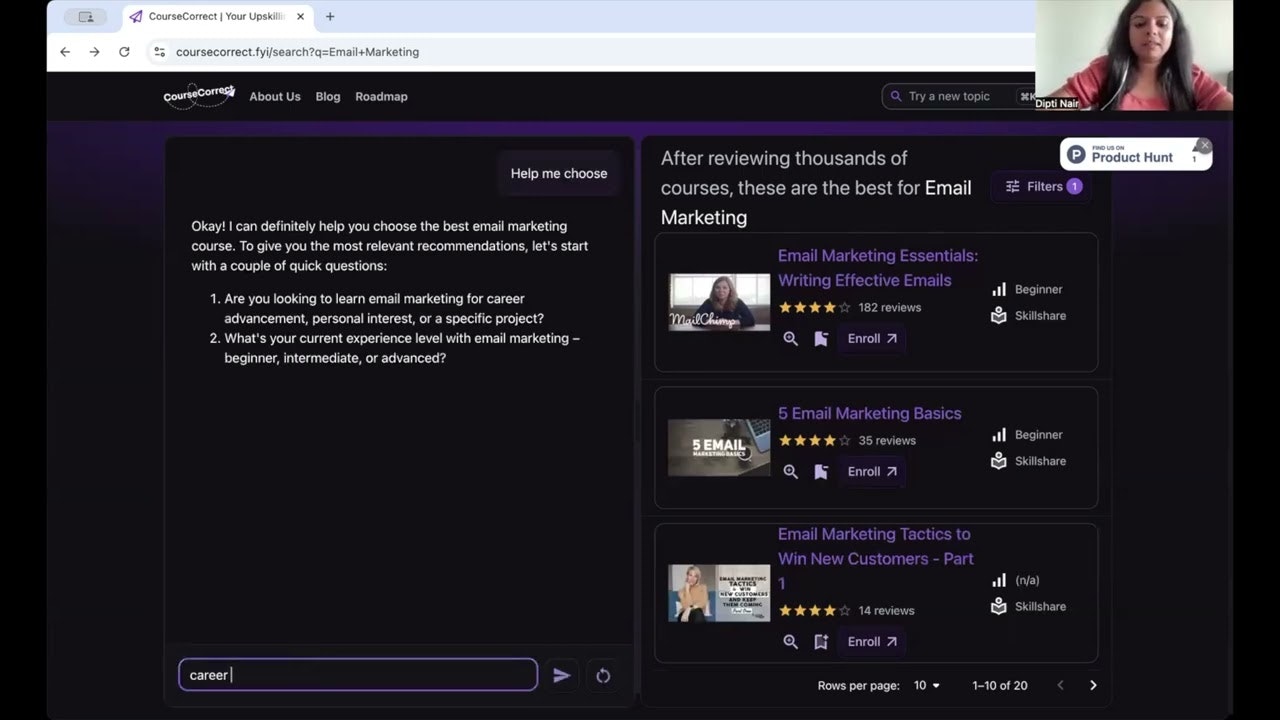Click the 5 Email Marketing Basics thumbnail
This screenshot has height=720, width=1280.
(x=719, y=447)
